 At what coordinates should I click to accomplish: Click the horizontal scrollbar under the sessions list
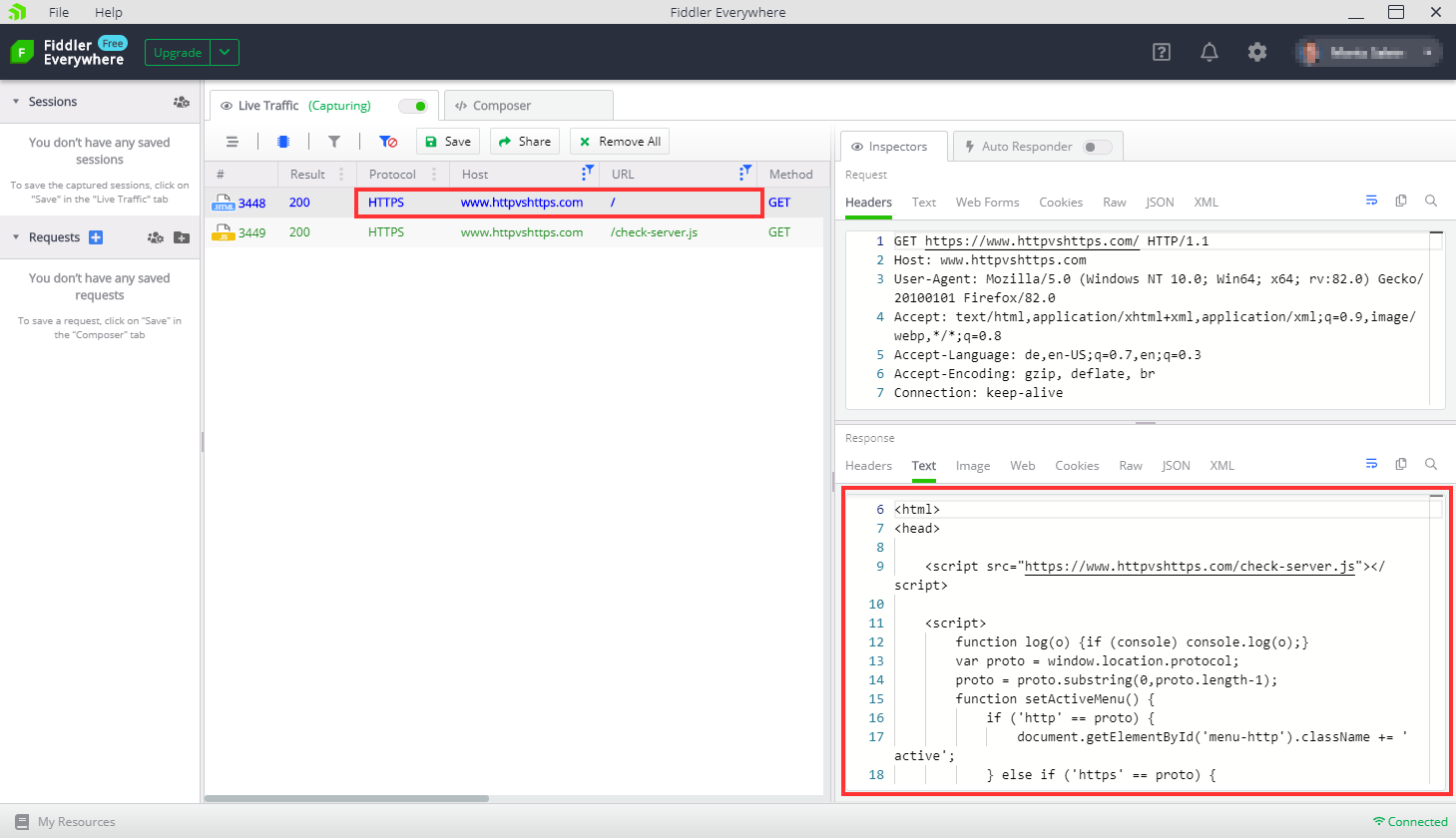click(x=346, y=798)
